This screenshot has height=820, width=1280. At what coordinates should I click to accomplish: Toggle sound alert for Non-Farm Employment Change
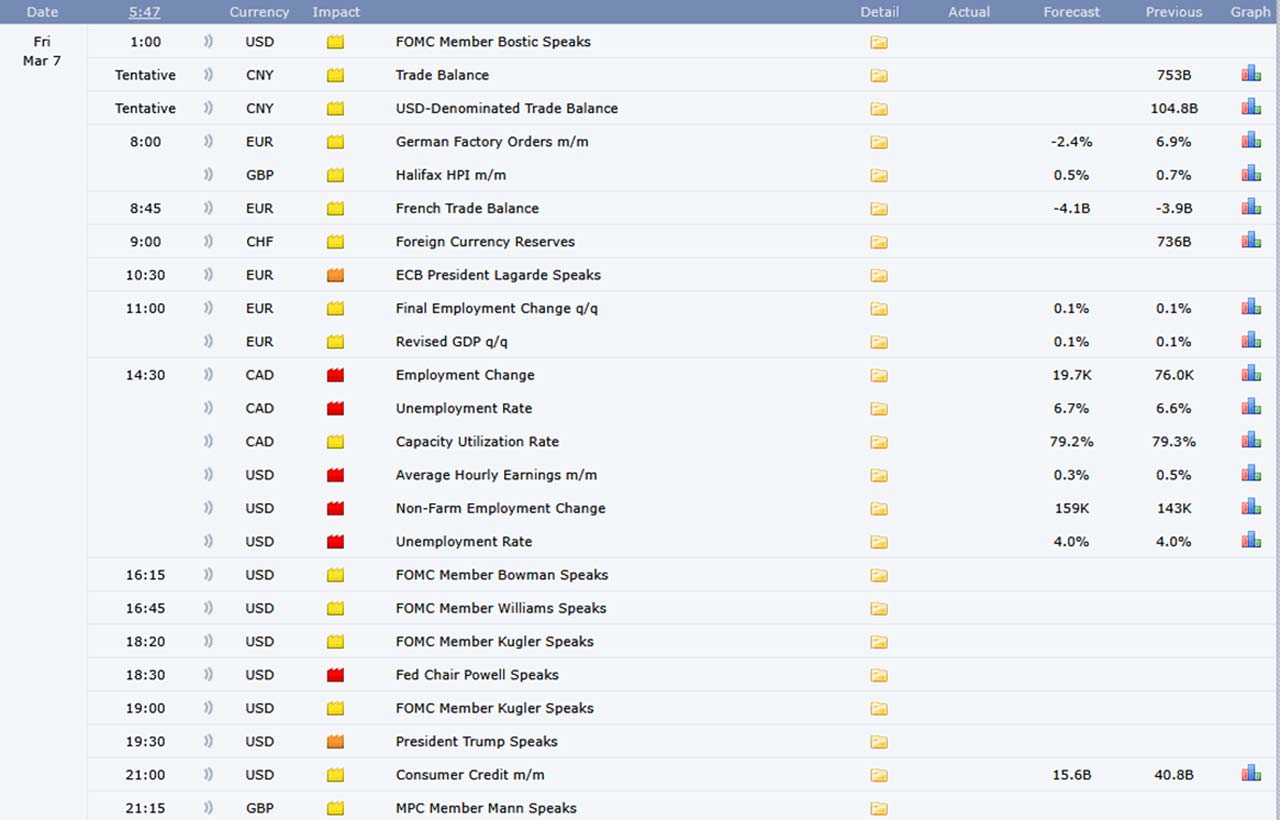click(x=209, y=508)
